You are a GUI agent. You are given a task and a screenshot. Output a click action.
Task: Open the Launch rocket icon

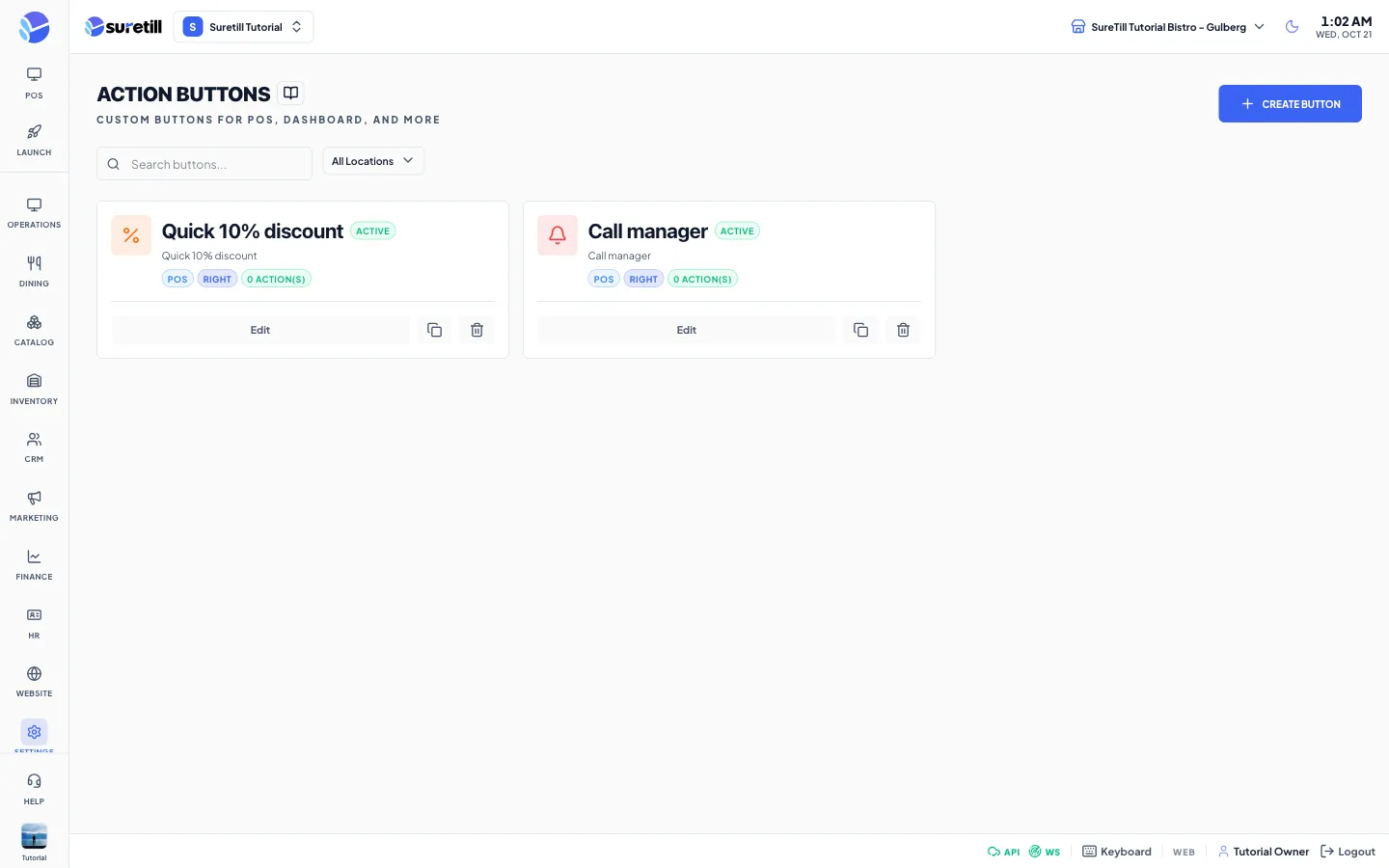[34, 140]
